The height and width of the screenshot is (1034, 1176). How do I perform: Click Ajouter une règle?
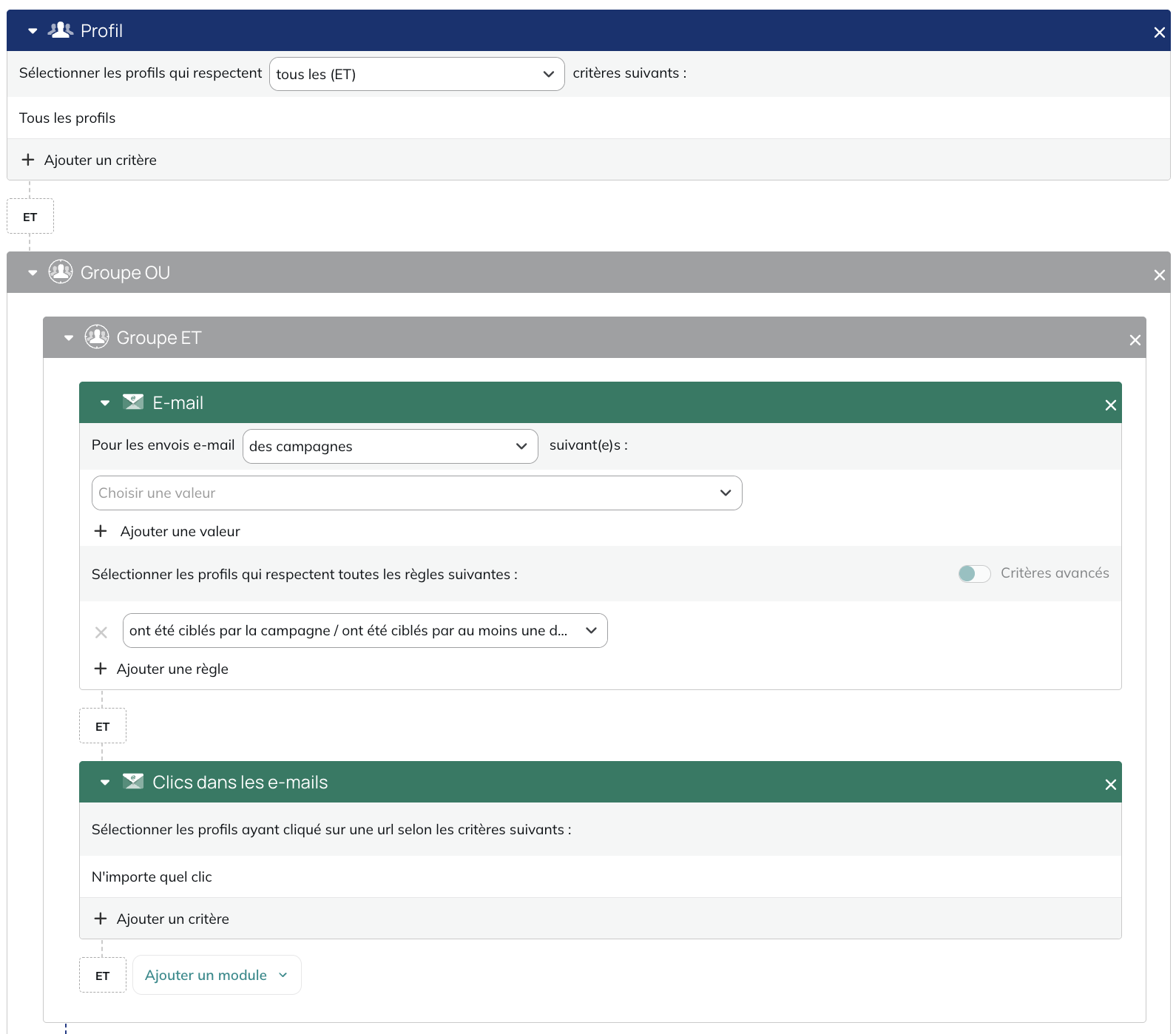tap(161, 669)
